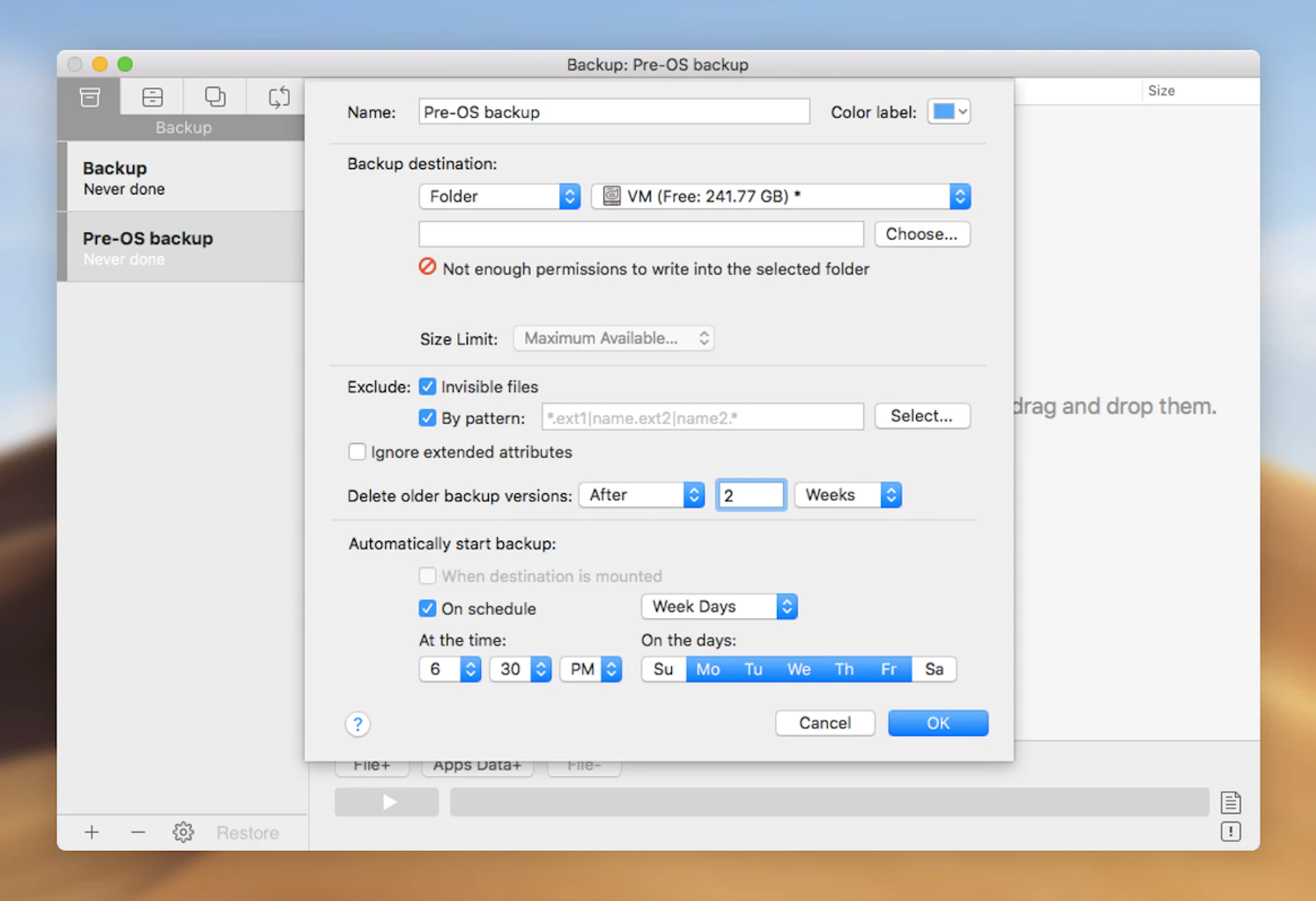Start backup with the play button

pyautogui.click(x=387, y=802)
